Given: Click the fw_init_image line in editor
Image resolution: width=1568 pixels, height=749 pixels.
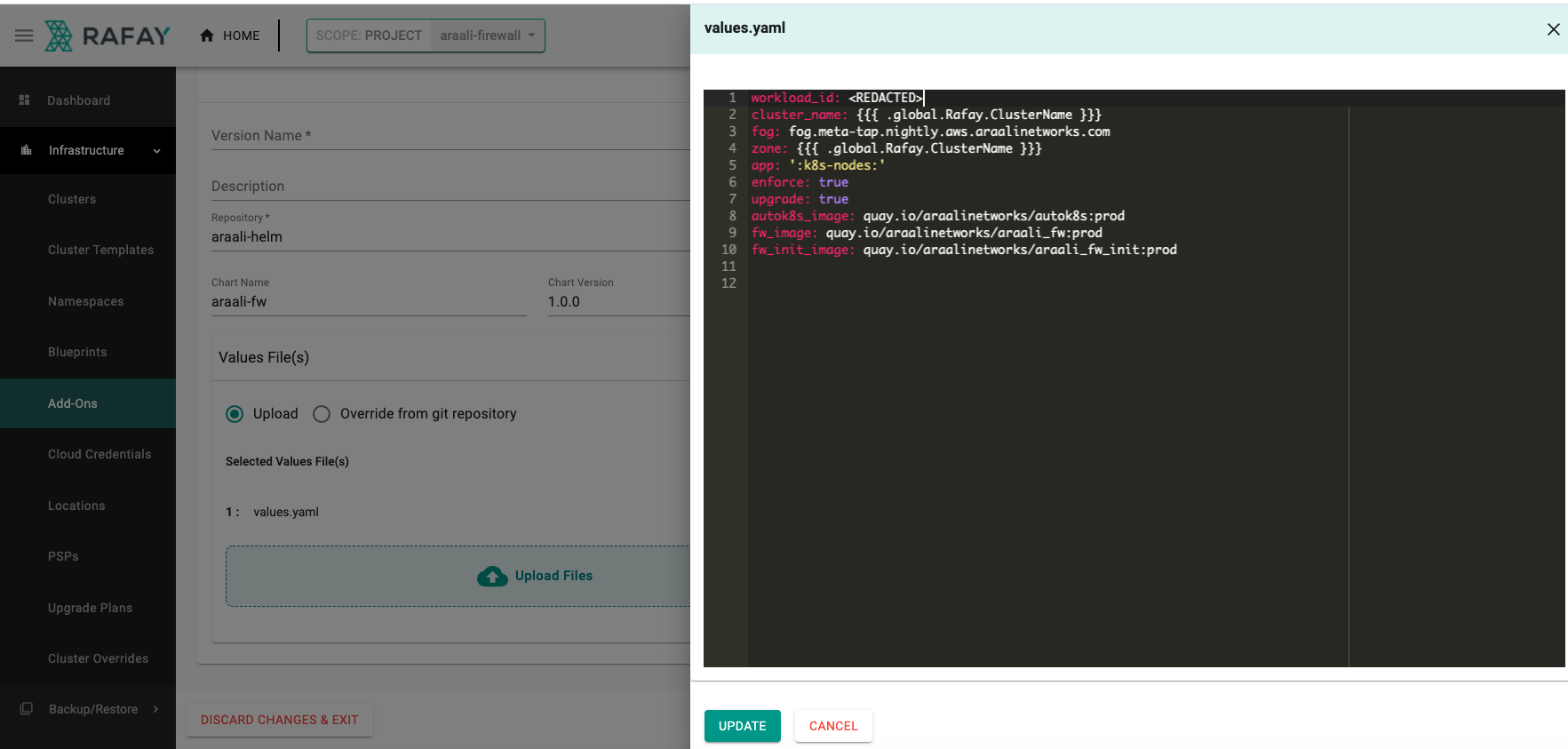Looking at the screenshot, I should (x=964, y=250).
